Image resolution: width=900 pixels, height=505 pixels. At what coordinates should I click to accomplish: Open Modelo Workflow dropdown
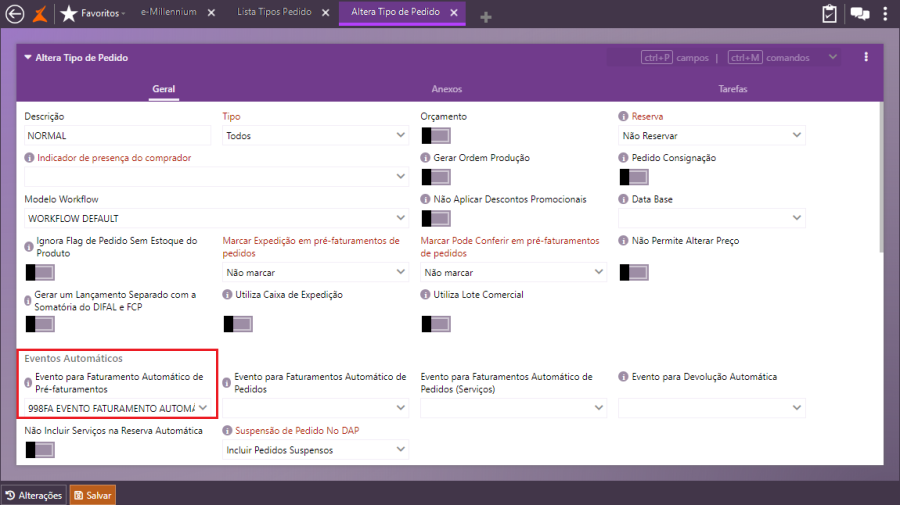coord(216,218)
